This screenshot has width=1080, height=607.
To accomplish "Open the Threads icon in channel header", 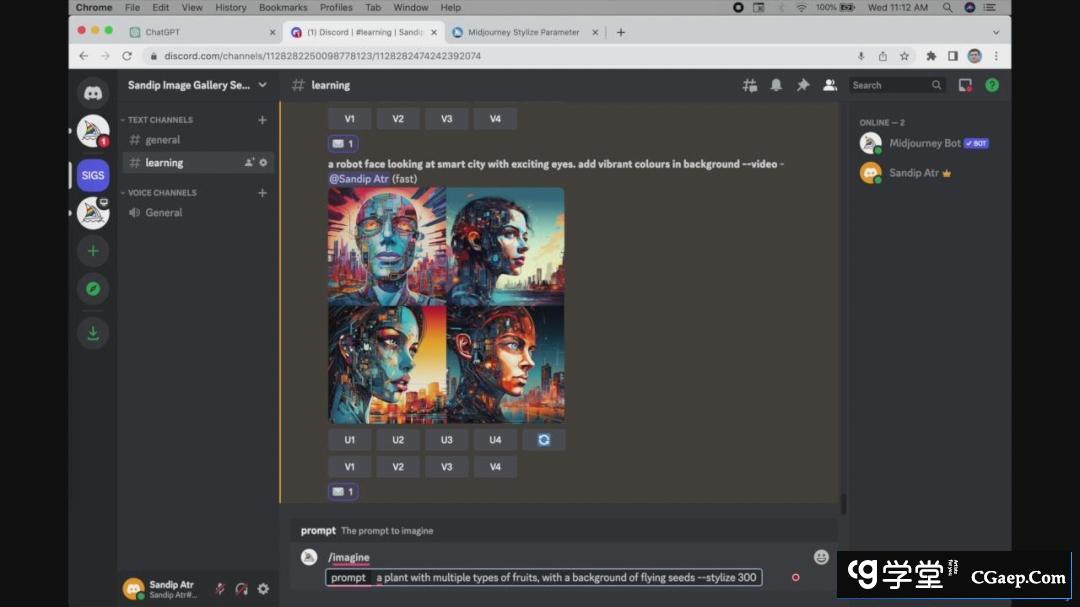I will (749, 86).
